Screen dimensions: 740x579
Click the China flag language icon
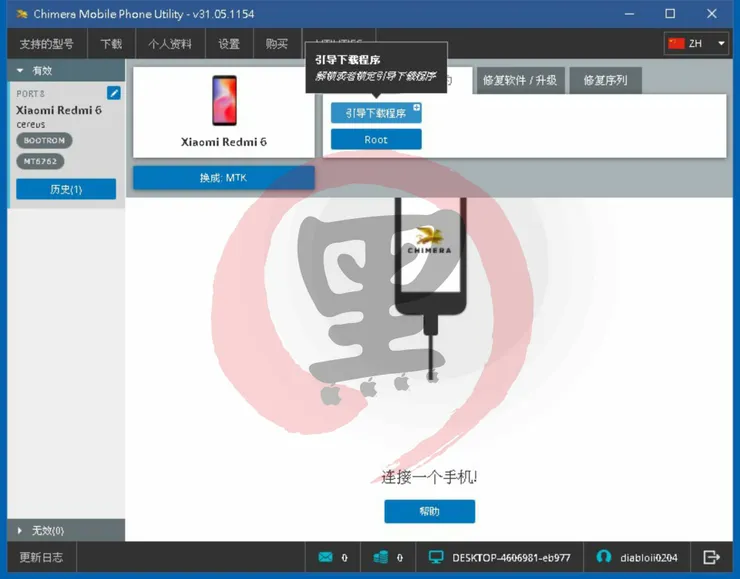click(x=676, y=43)
